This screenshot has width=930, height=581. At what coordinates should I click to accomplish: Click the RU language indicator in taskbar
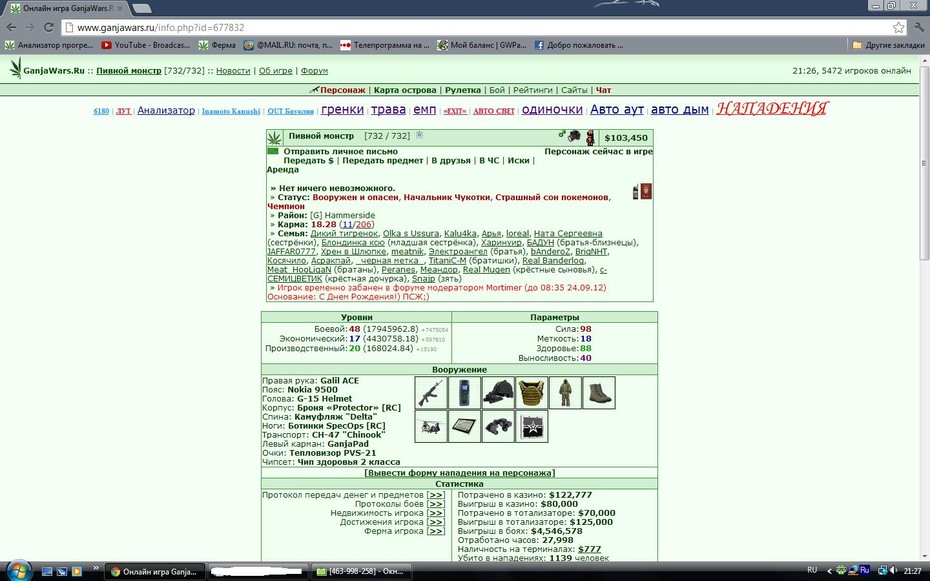tap(812, 570)
